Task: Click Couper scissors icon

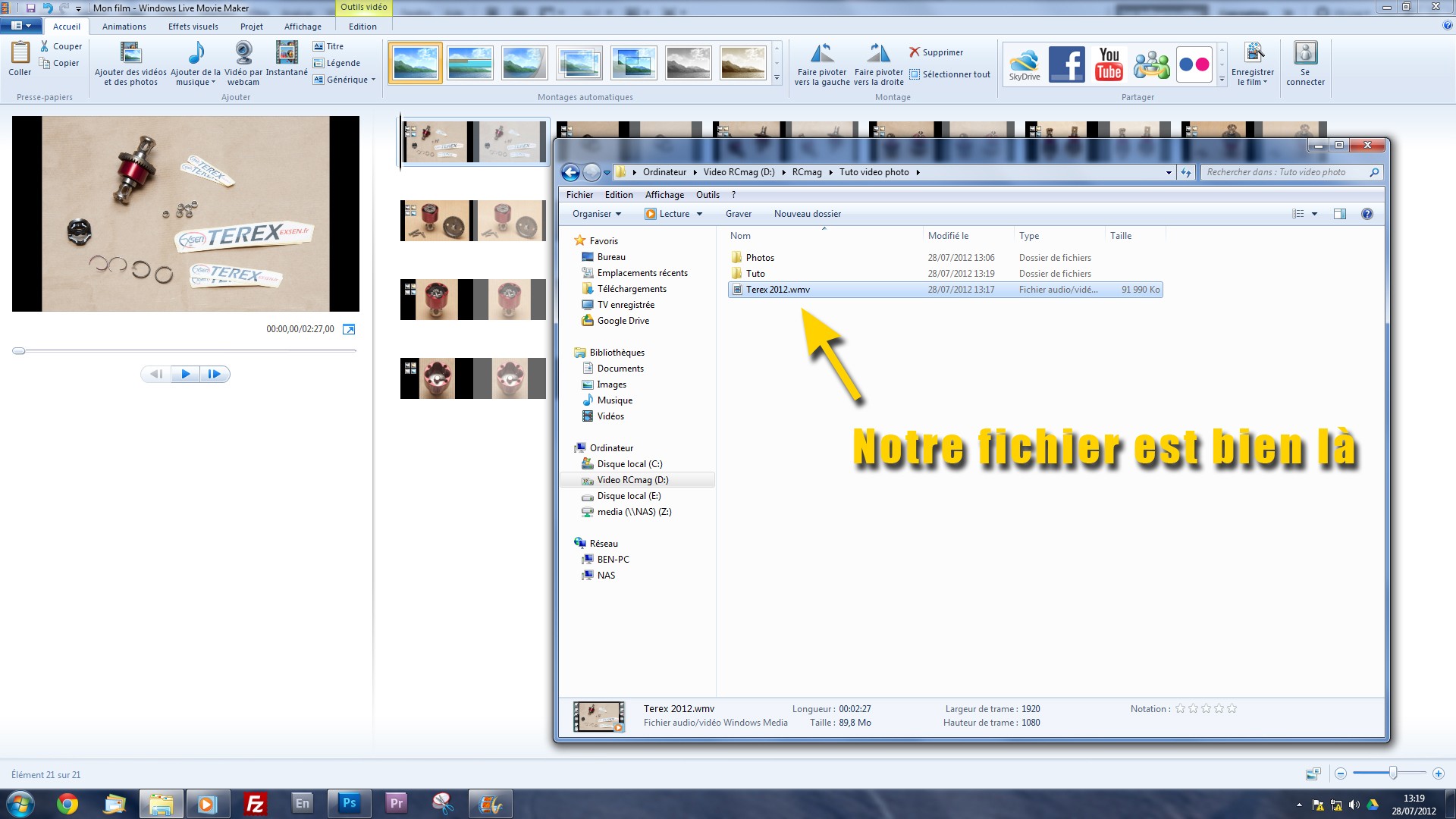Action: (45, 46)
